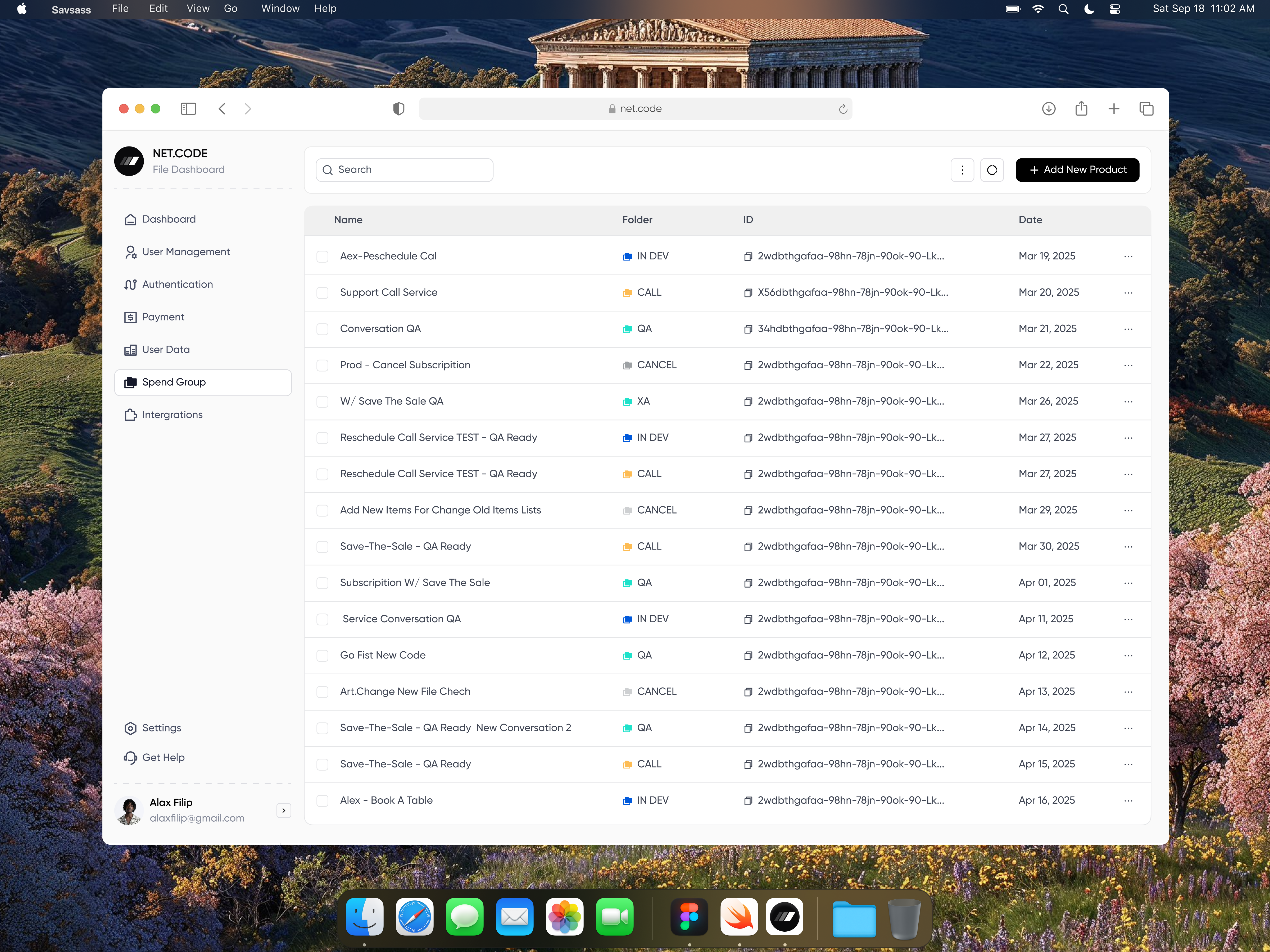
Task: Tick the Alex - Book A Table checkbox
Action: click(x=323, y=800)
